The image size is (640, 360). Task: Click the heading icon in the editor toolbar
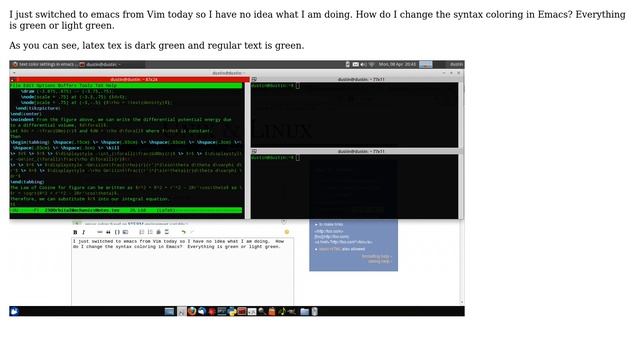pyautogui.click(x=158, y=232)
